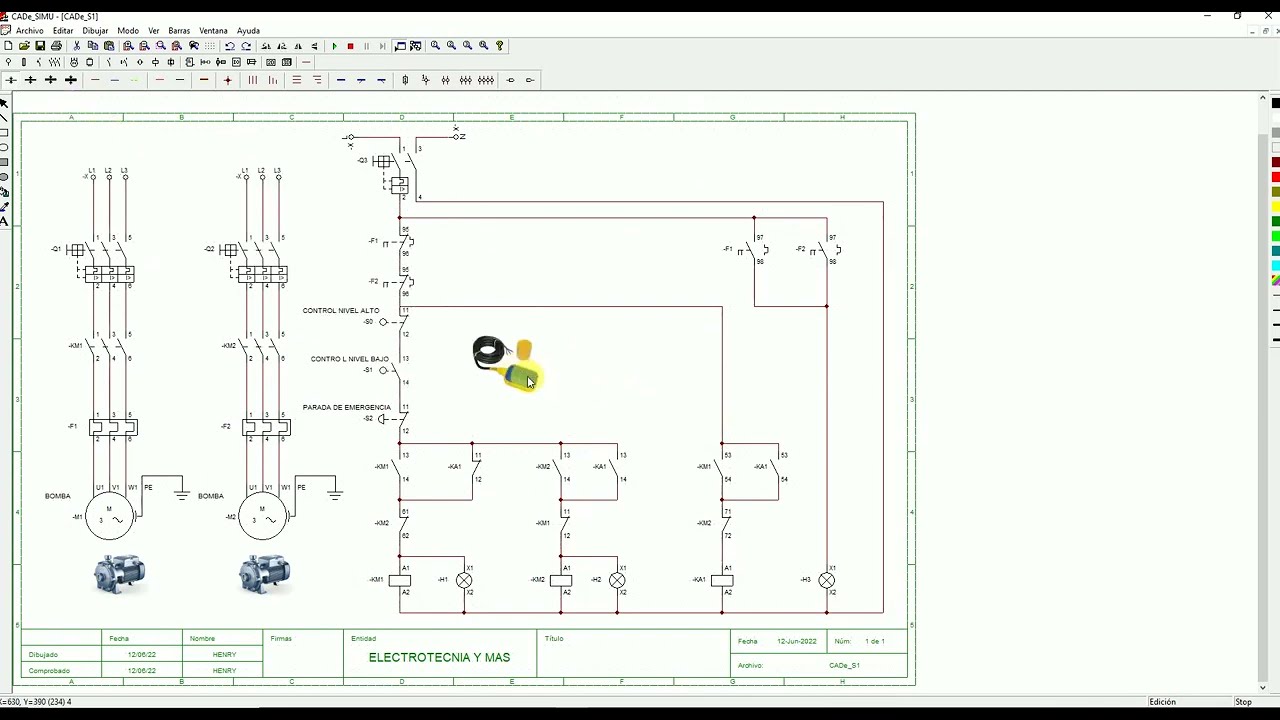Screen dimensions: 1280x720
Task: Open help with the yellow question mark icon
Action: coord(500,46)
